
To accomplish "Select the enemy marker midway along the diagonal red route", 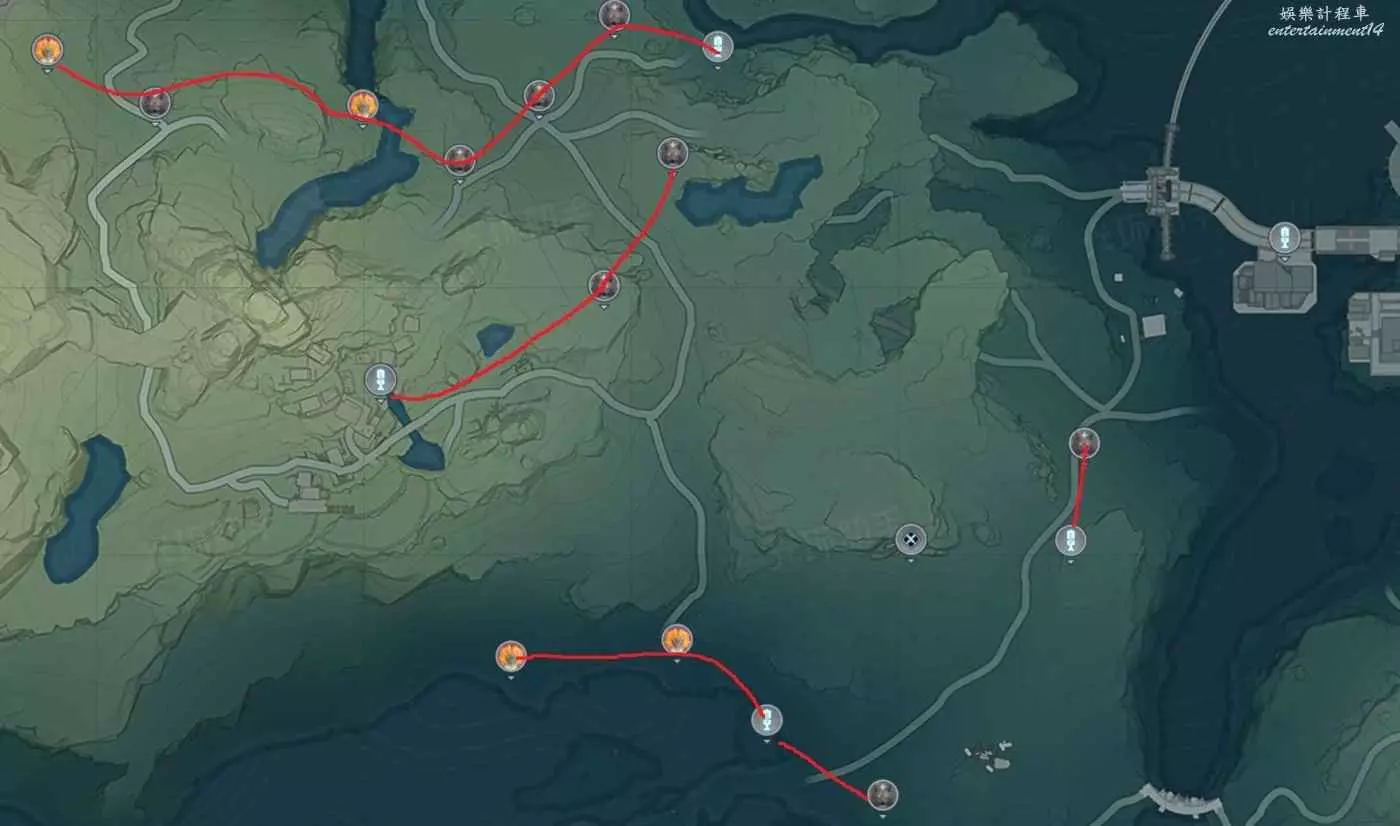I will pyautogui.click(x=603, y=286).
